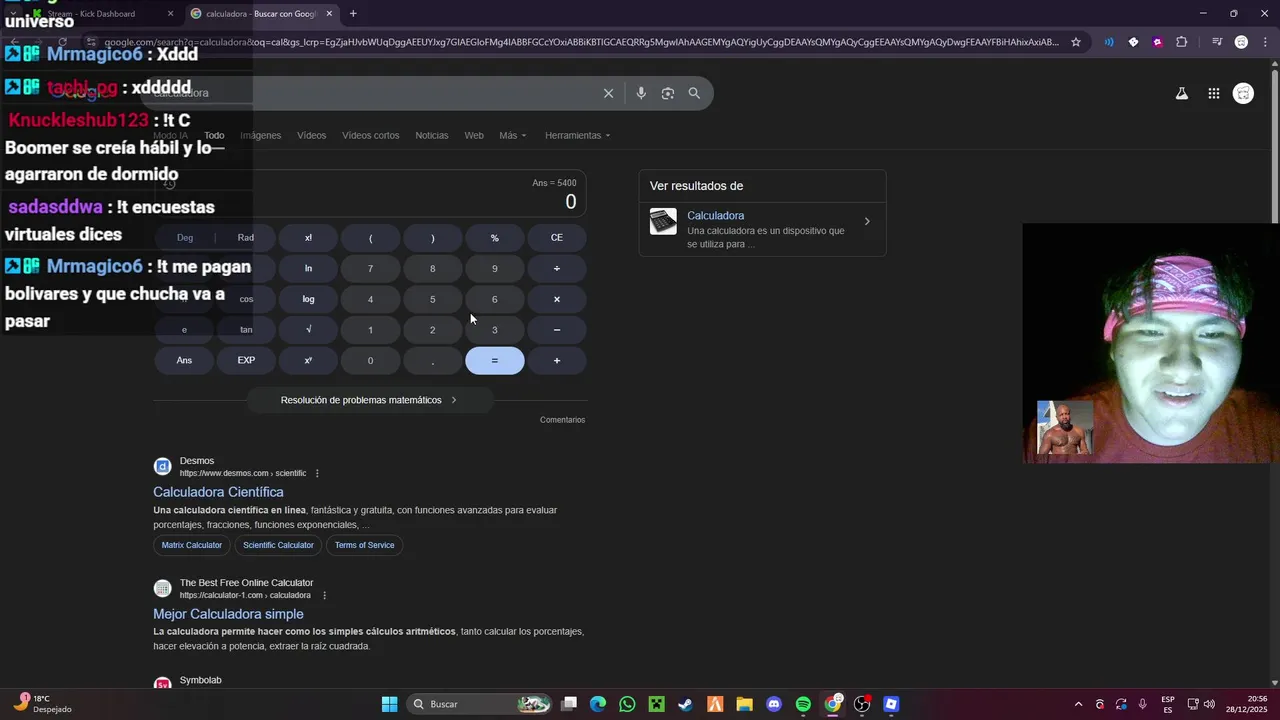Click calculator plus button
The height and width of the screenshot is (720, 1280).
(x=557, y=360)
